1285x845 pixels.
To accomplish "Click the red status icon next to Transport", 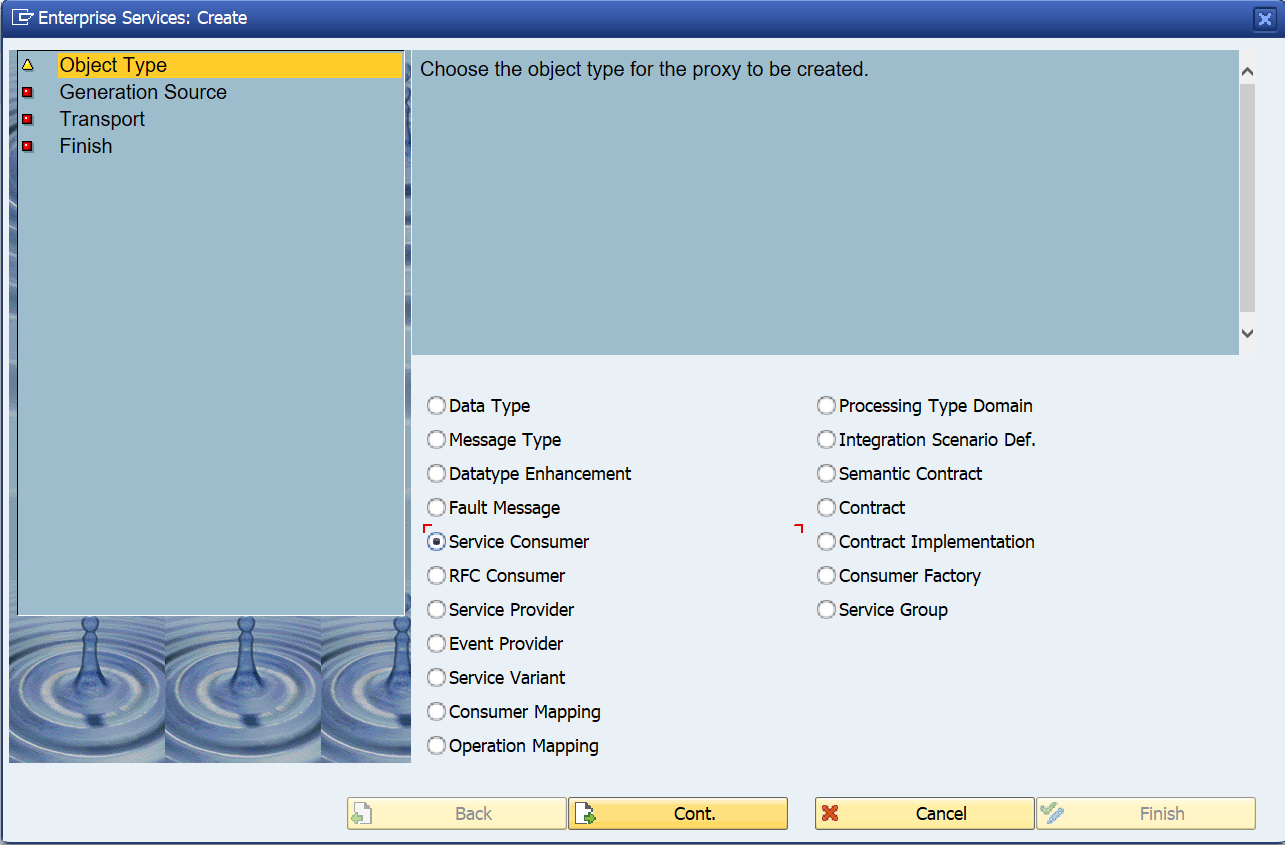I will pos(28,119).
